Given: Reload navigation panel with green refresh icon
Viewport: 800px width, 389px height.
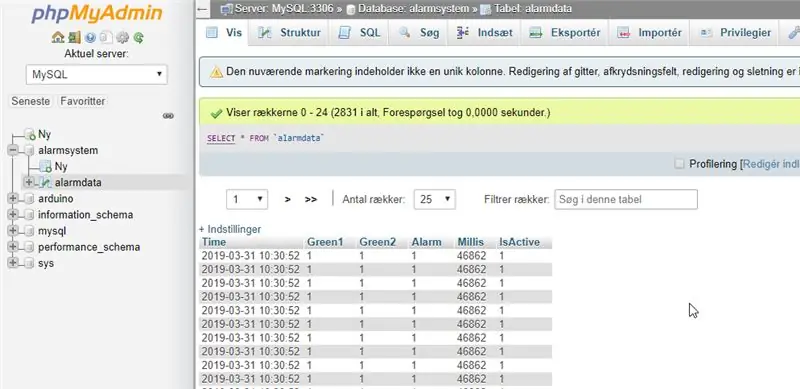Looking at the screenshot, I should [138, 37].
